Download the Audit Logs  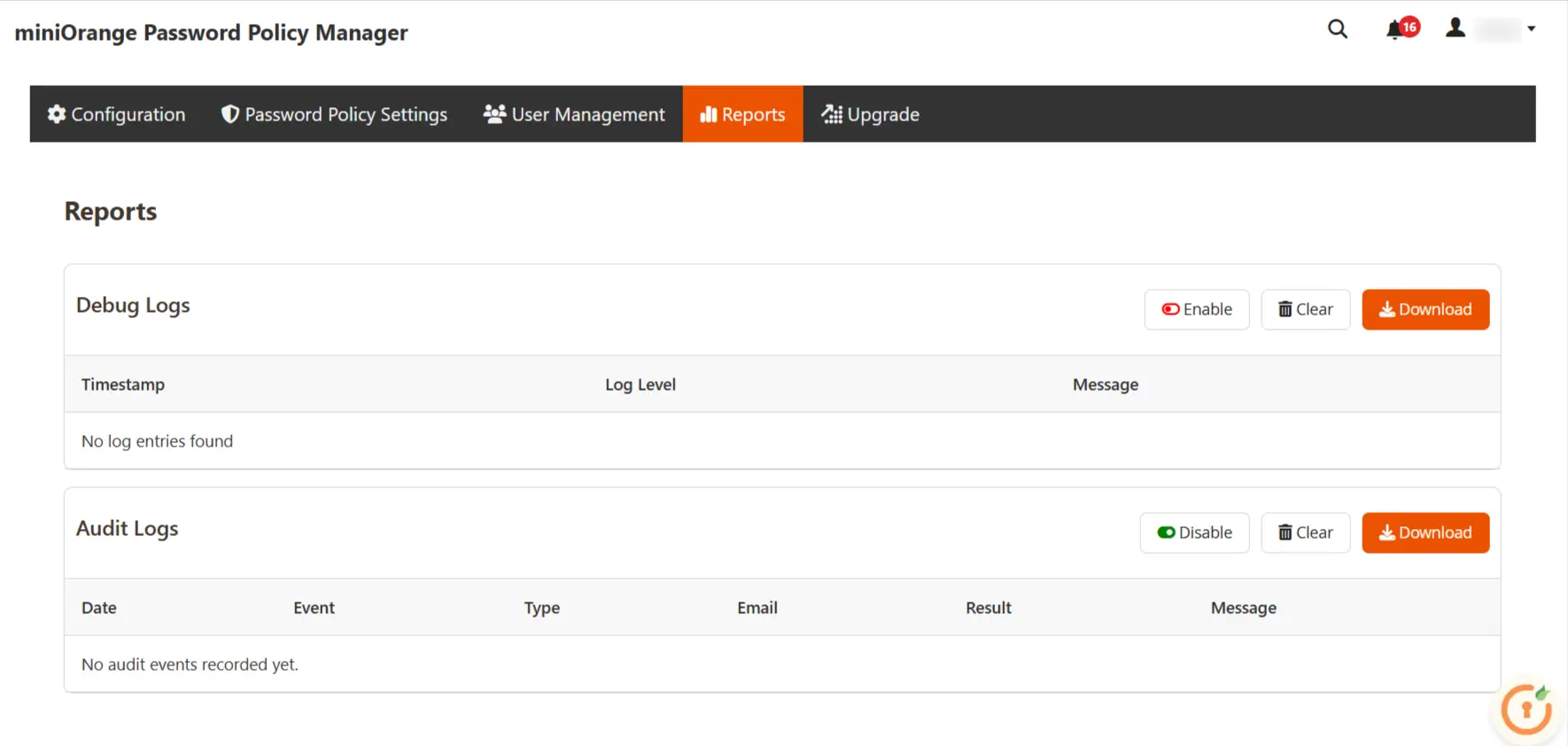tap(1425, 532)
